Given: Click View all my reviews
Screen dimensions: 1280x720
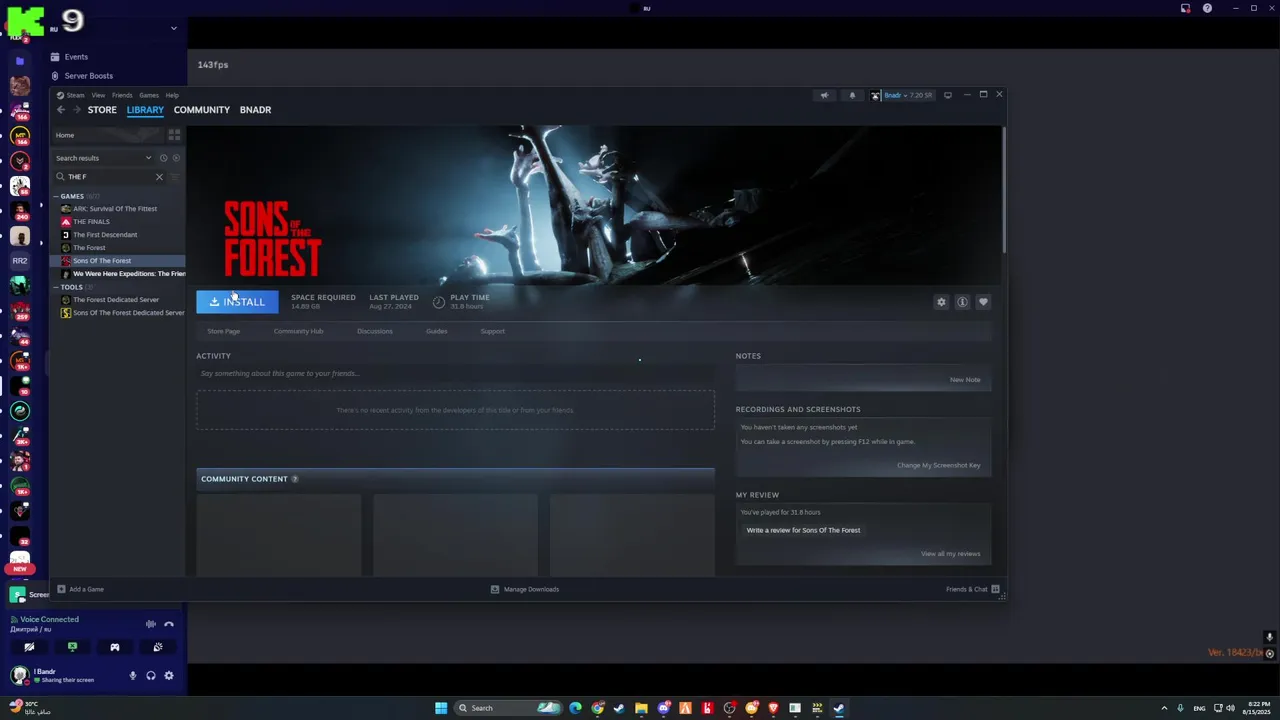Looking at the screenshot, I should coord(950,554).
